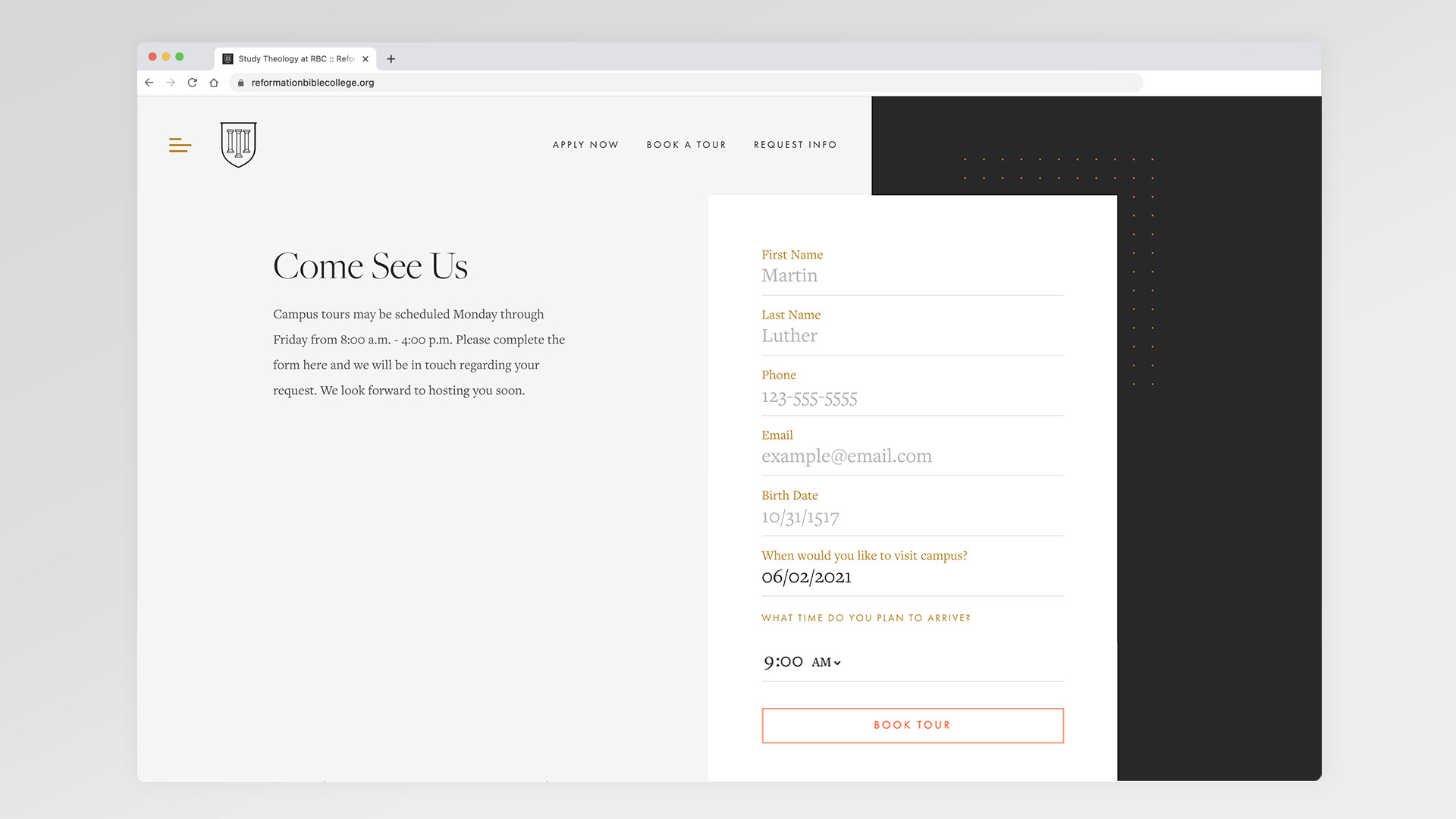Click the 9:00 arrival time value
Viewport: 1456px width, 819px height.
[x=783, y=662]
